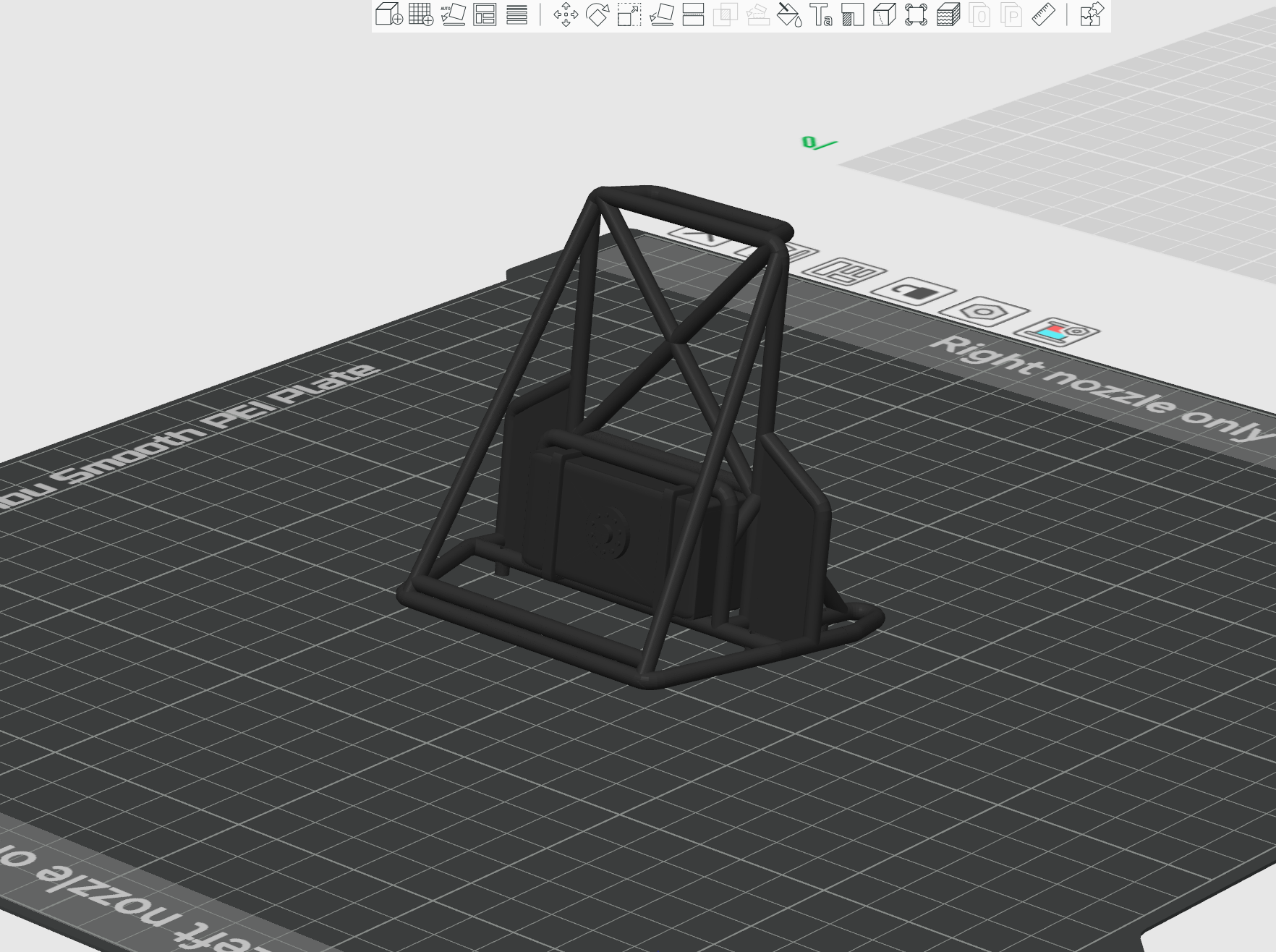Click the red and cyan plate filament icon
1276x952 pixels.
1057,332
